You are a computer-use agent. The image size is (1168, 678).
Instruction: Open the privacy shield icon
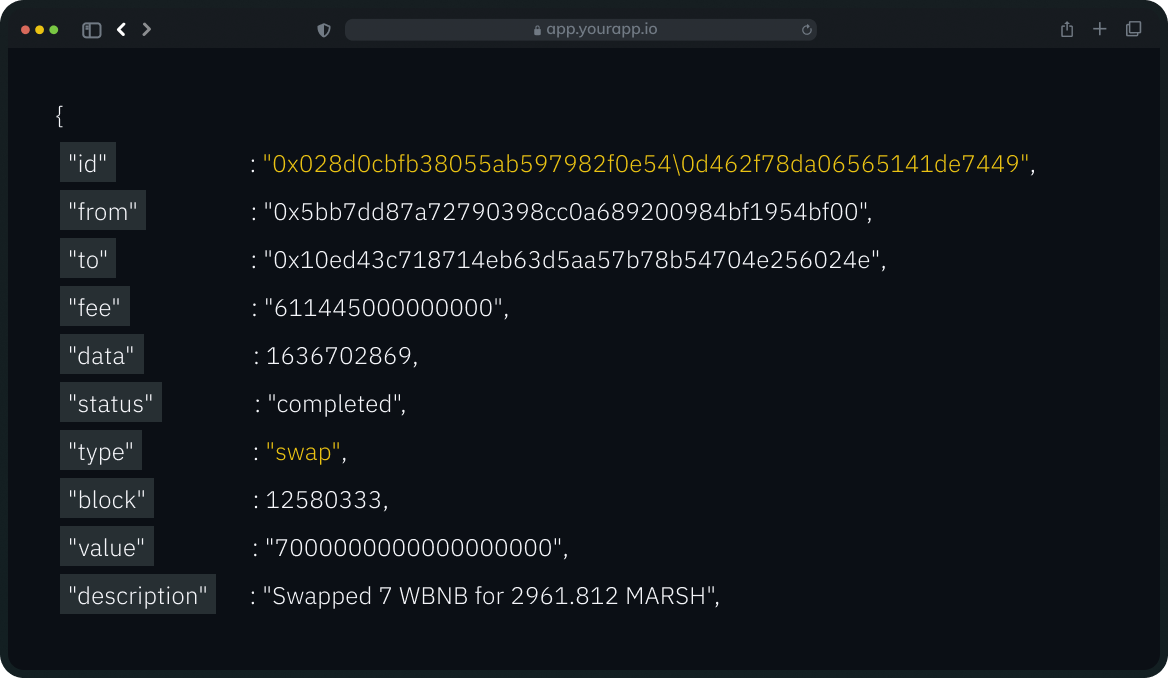324,30
